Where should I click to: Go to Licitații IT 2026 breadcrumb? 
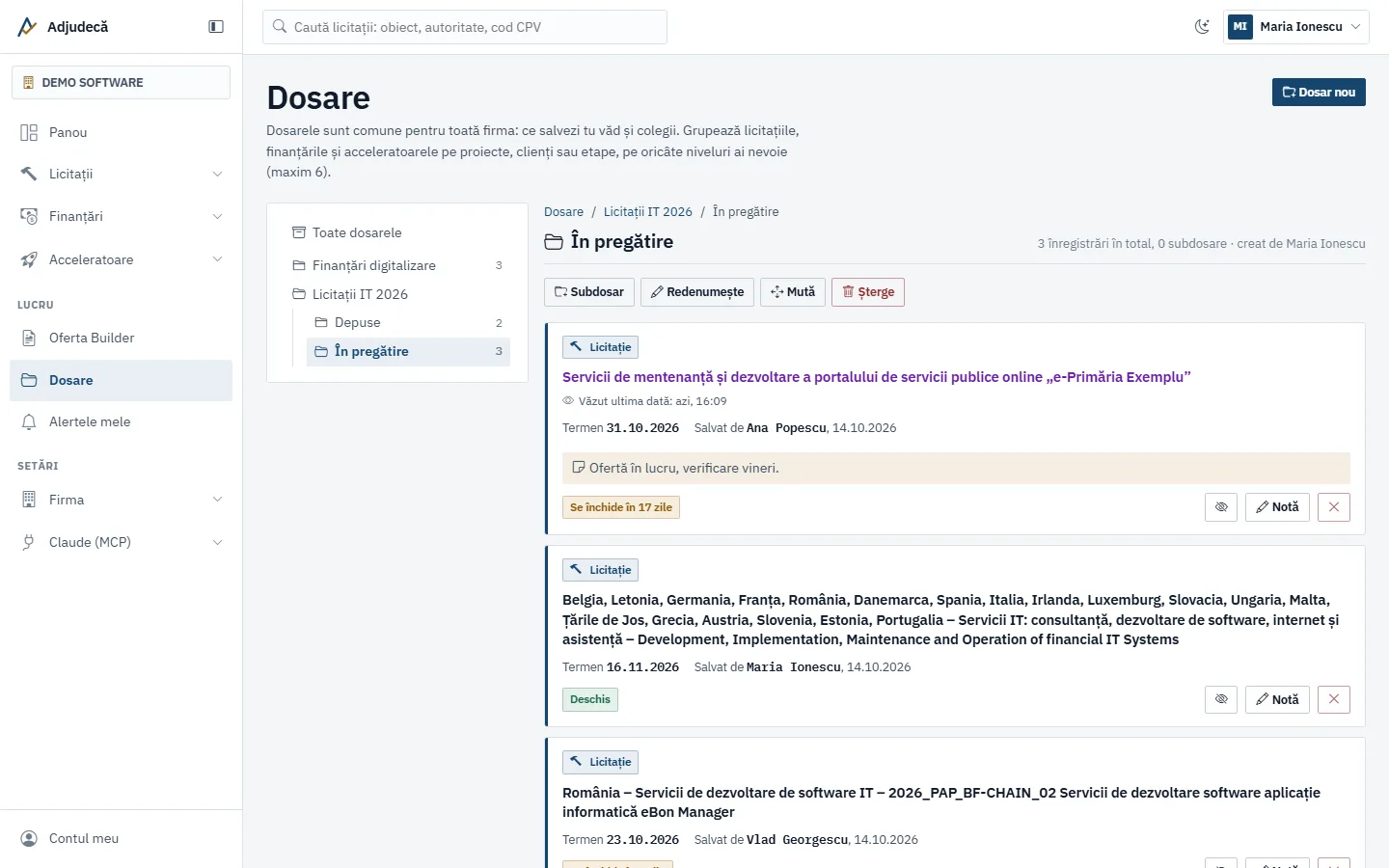(x=647, y=212)
